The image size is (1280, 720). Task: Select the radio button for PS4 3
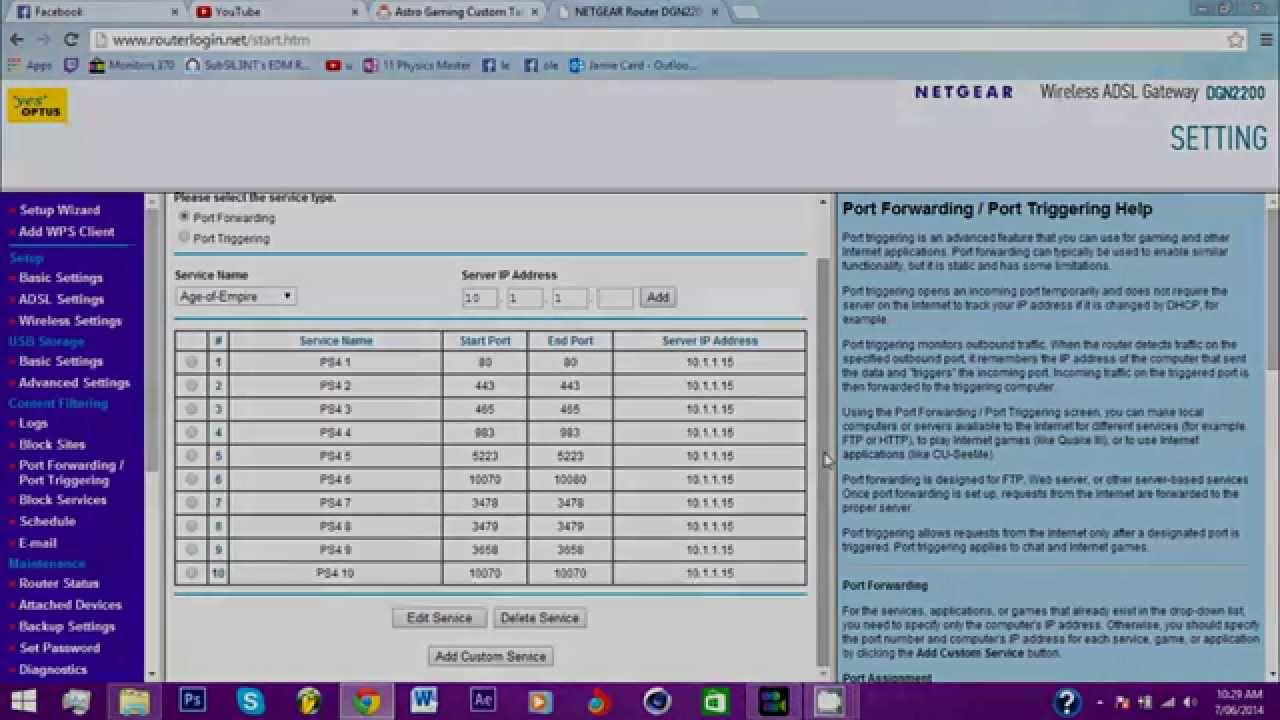point(192,409)
